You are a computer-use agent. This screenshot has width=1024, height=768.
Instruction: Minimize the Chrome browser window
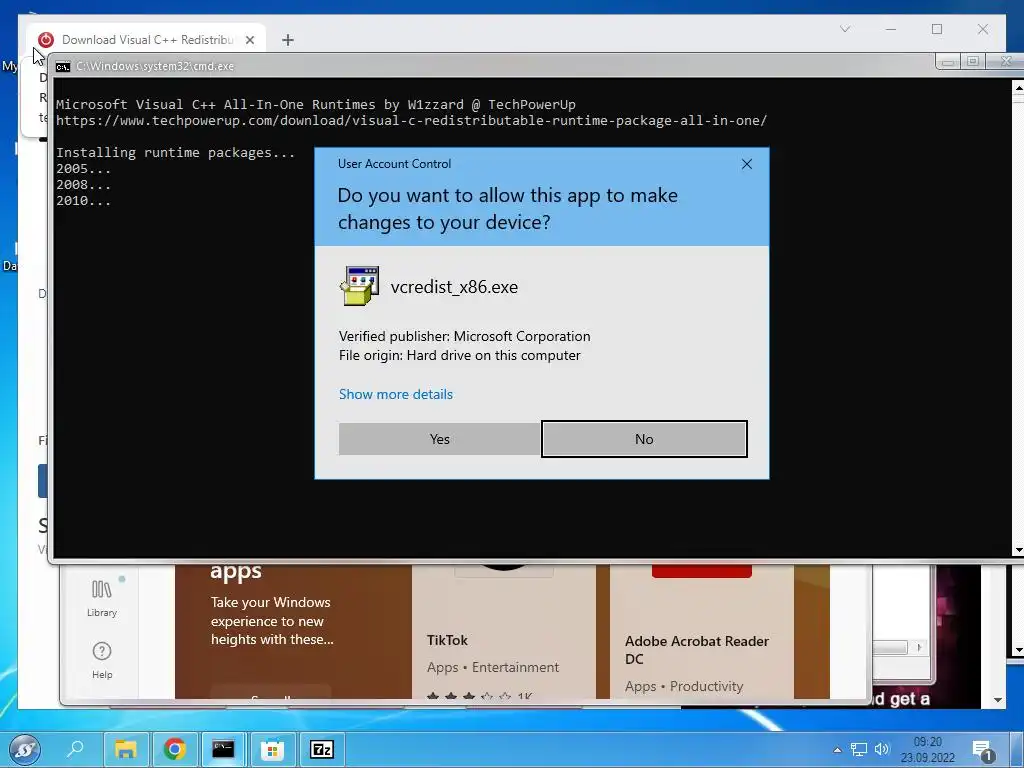[x=891, y=29]
